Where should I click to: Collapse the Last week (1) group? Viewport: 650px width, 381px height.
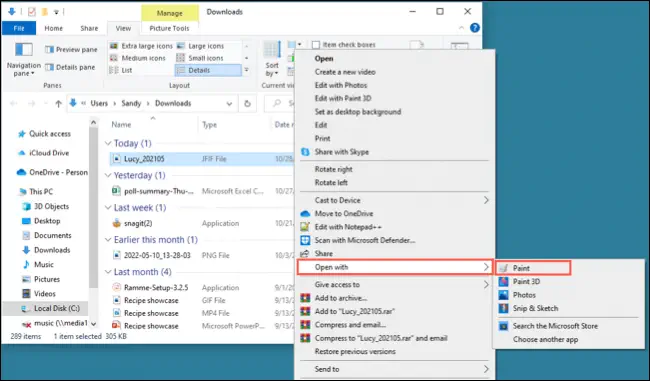108,207
